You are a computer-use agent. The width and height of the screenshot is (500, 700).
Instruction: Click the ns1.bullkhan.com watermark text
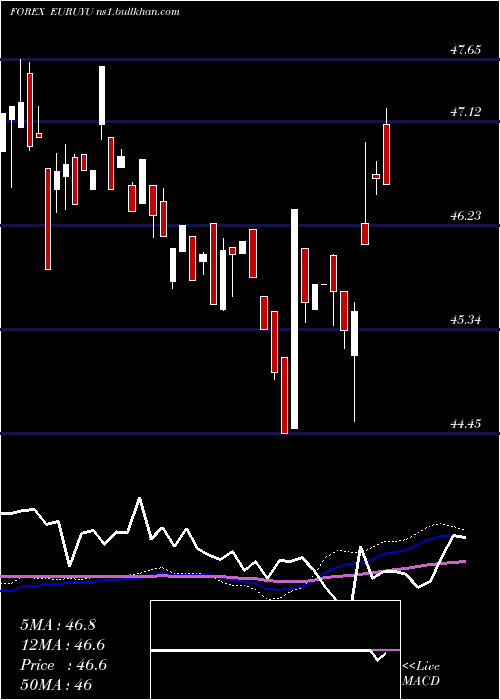click(x=138, y=12)
